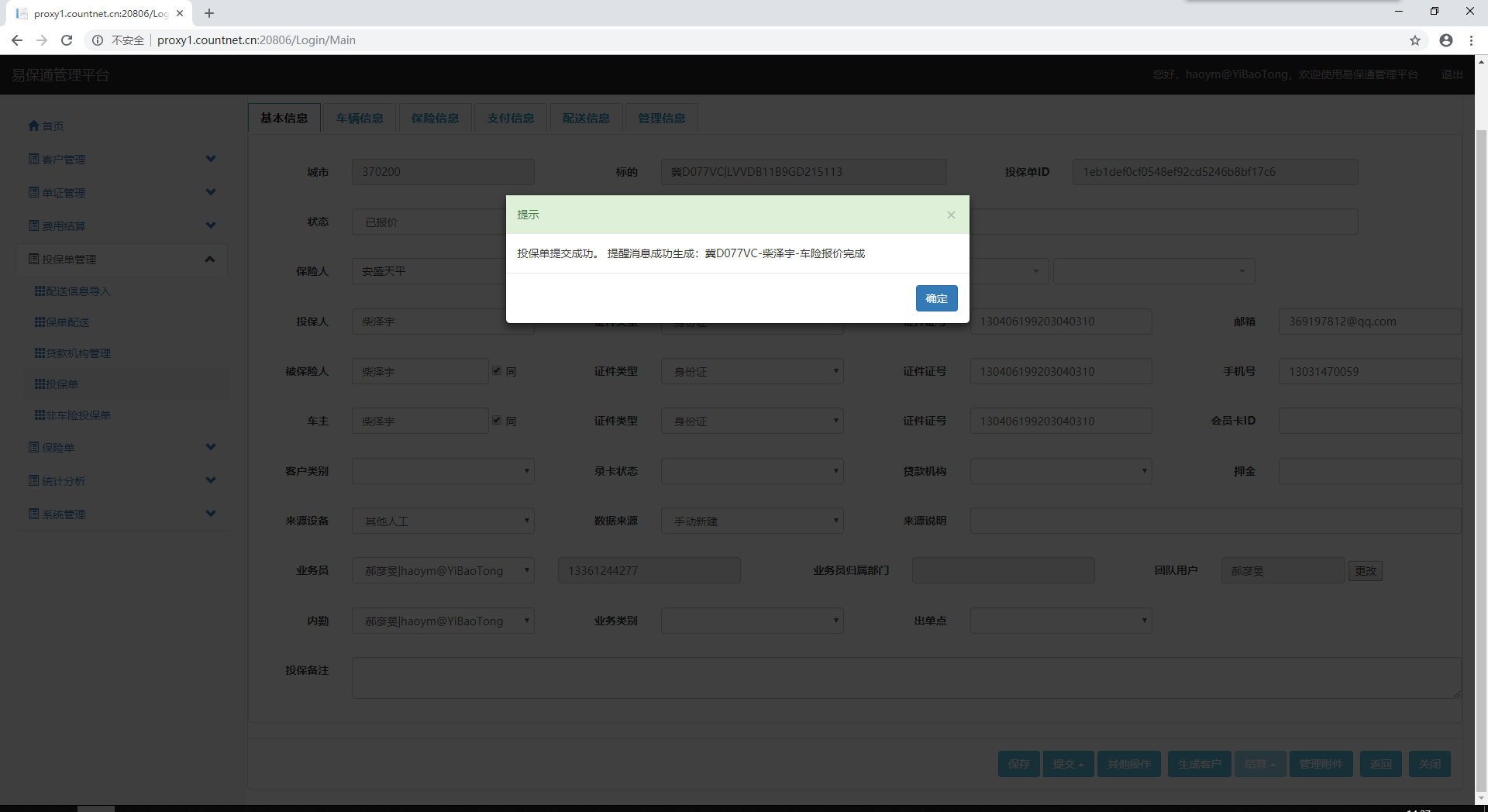Screen dimensions: 1488x812
Task: Switch to the 车辆信息 tab
Action: click(360, 118)
